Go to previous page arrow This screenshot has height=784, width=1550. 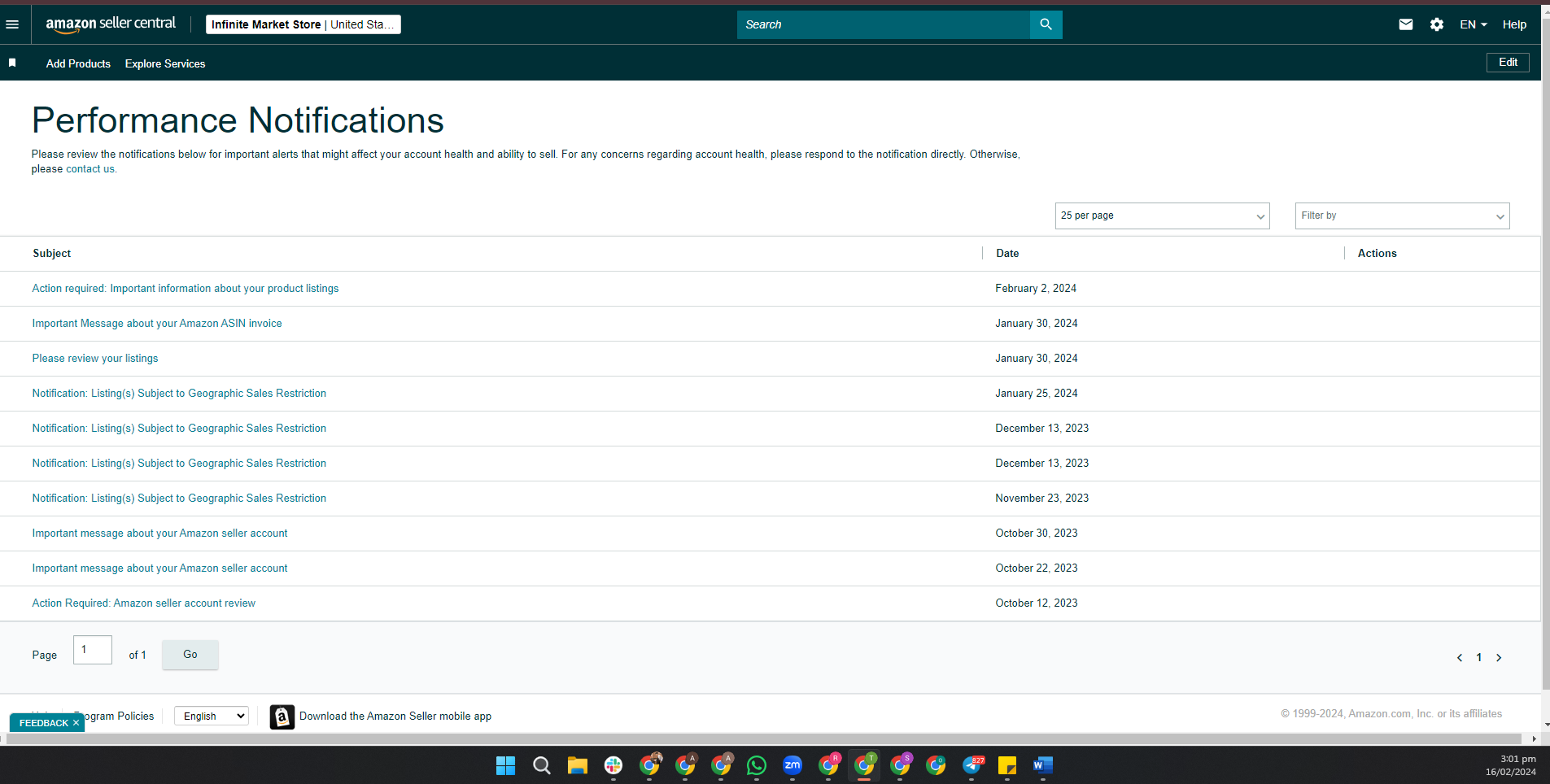pyautogui.click(x=1460, y=657)
